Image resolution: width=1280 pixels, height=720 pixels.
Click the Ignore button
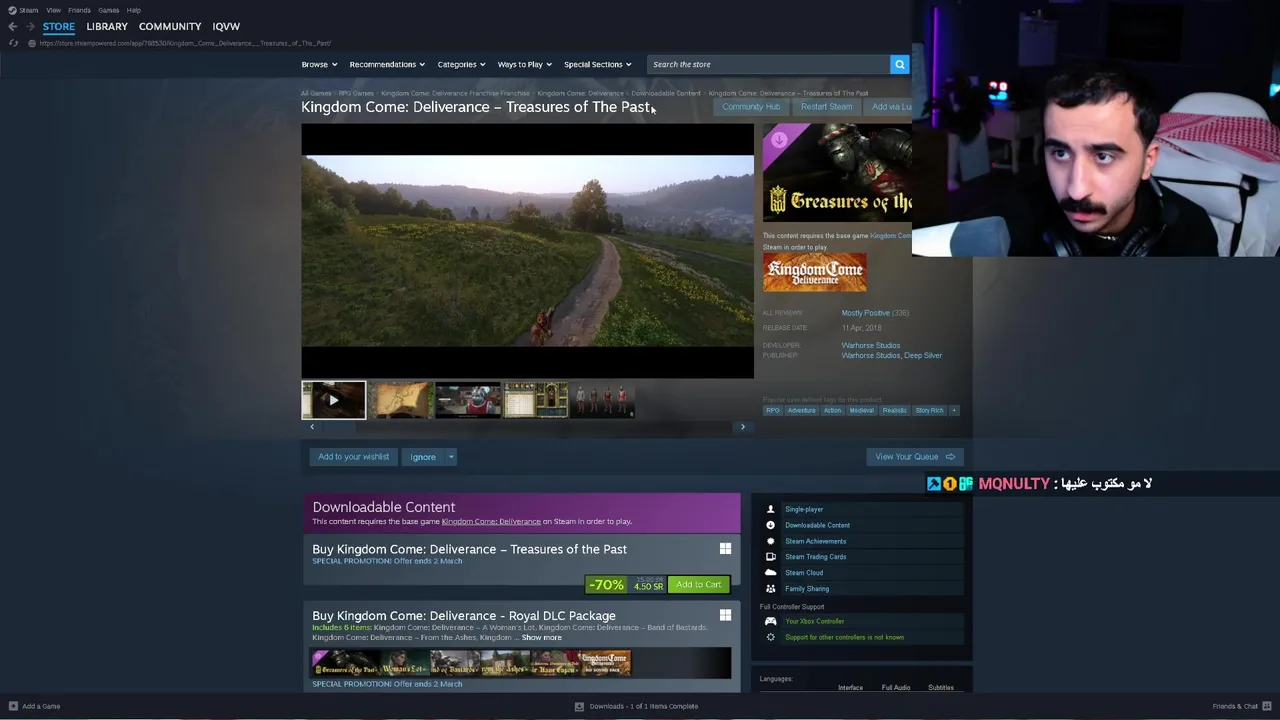pos(423,457)
